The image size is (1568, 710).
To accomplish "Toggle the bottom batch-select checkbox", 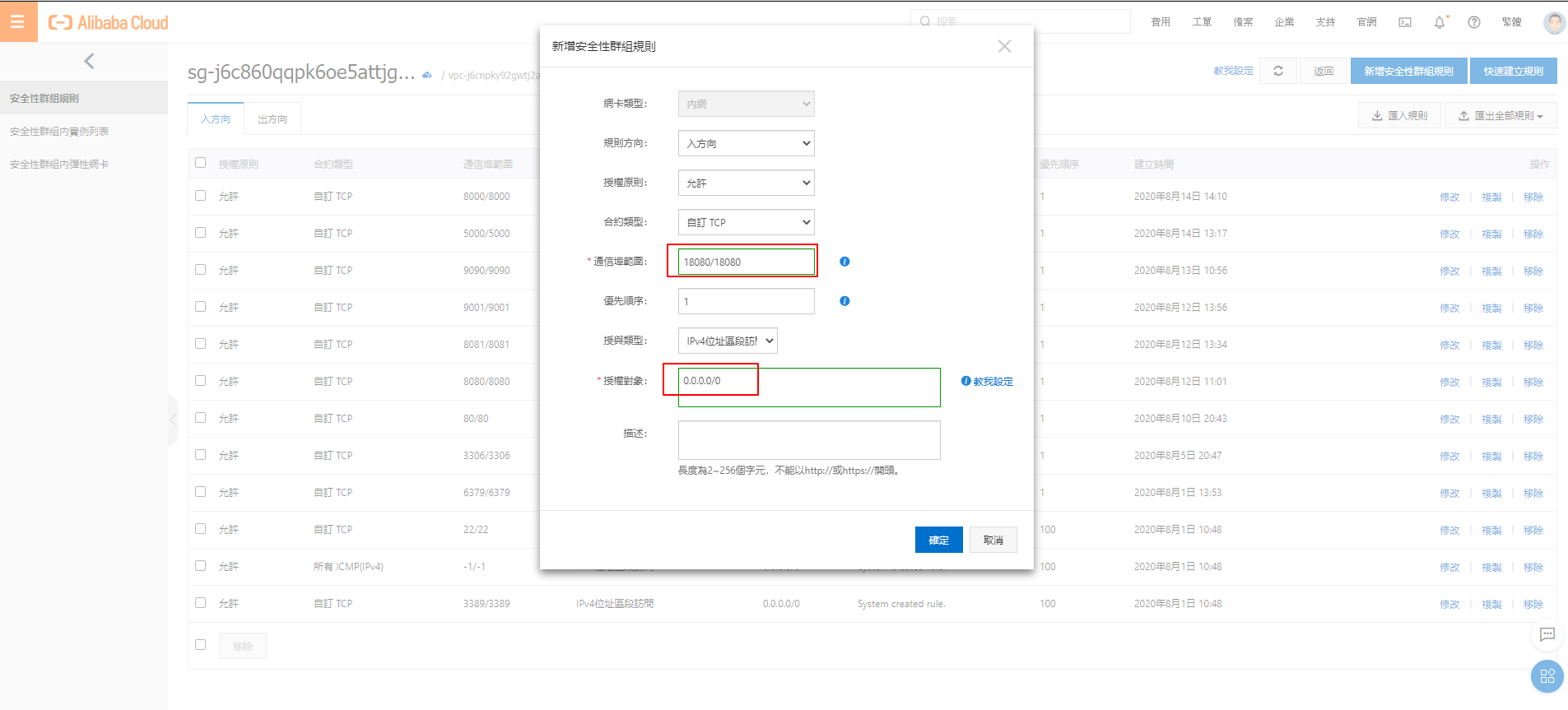I will (x=201, y=645).
